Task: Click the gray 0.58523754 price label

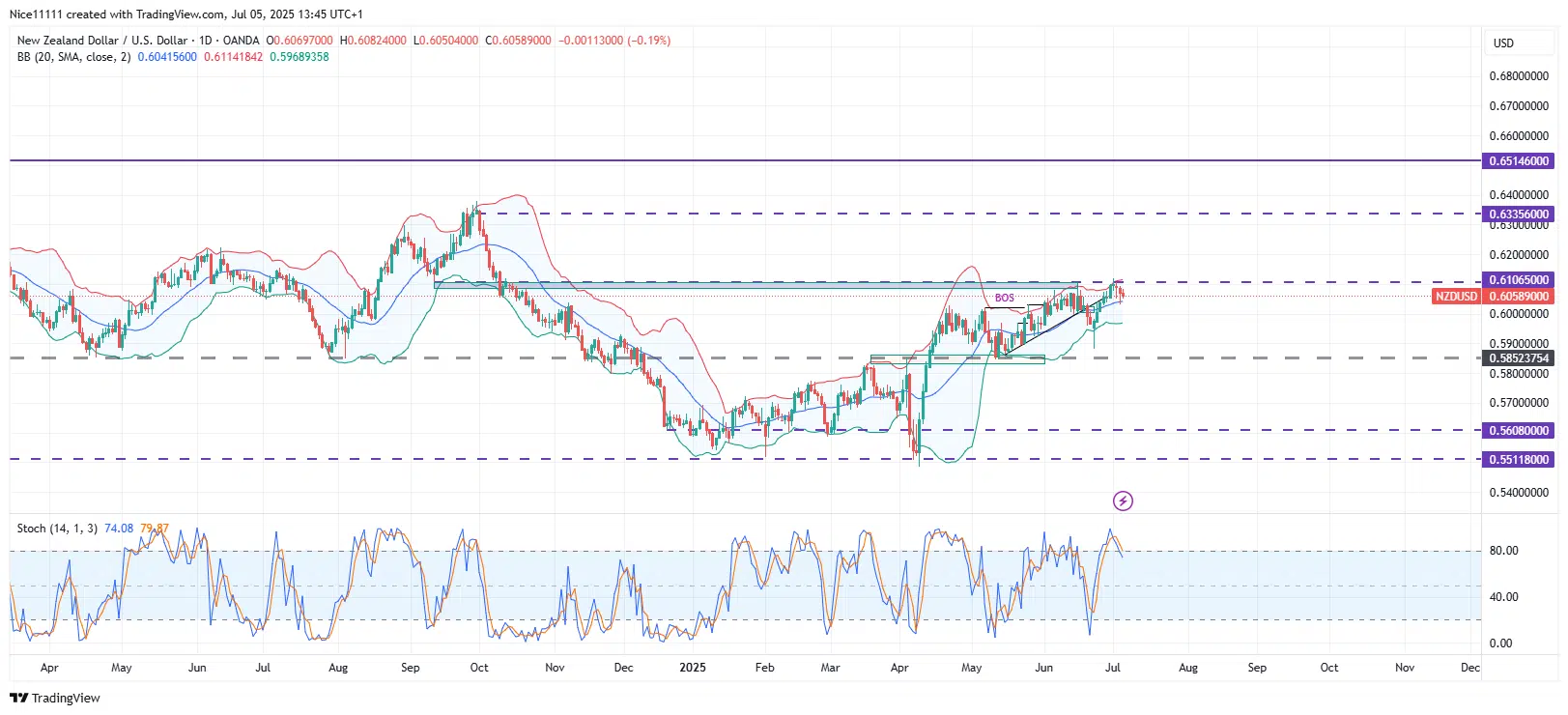Action: pyautogui.click(x=1519, y=358)
